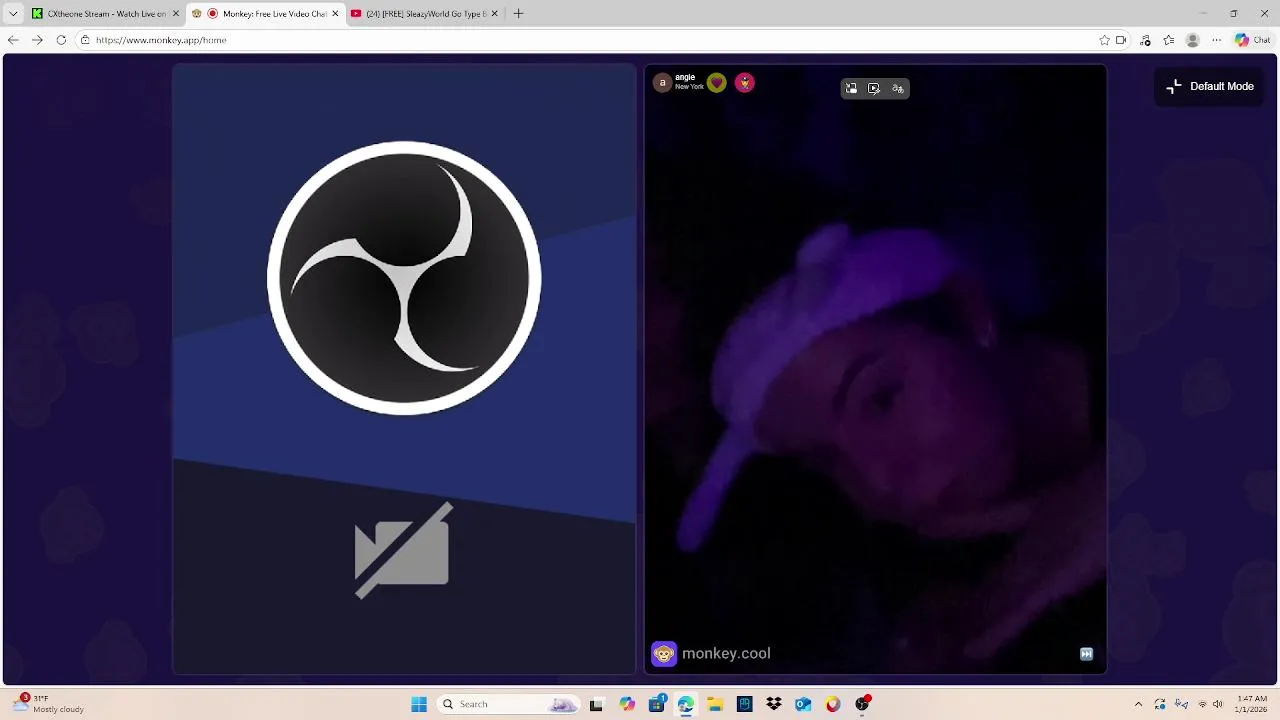Open File Explorer from the taskbar

point(715,704)
